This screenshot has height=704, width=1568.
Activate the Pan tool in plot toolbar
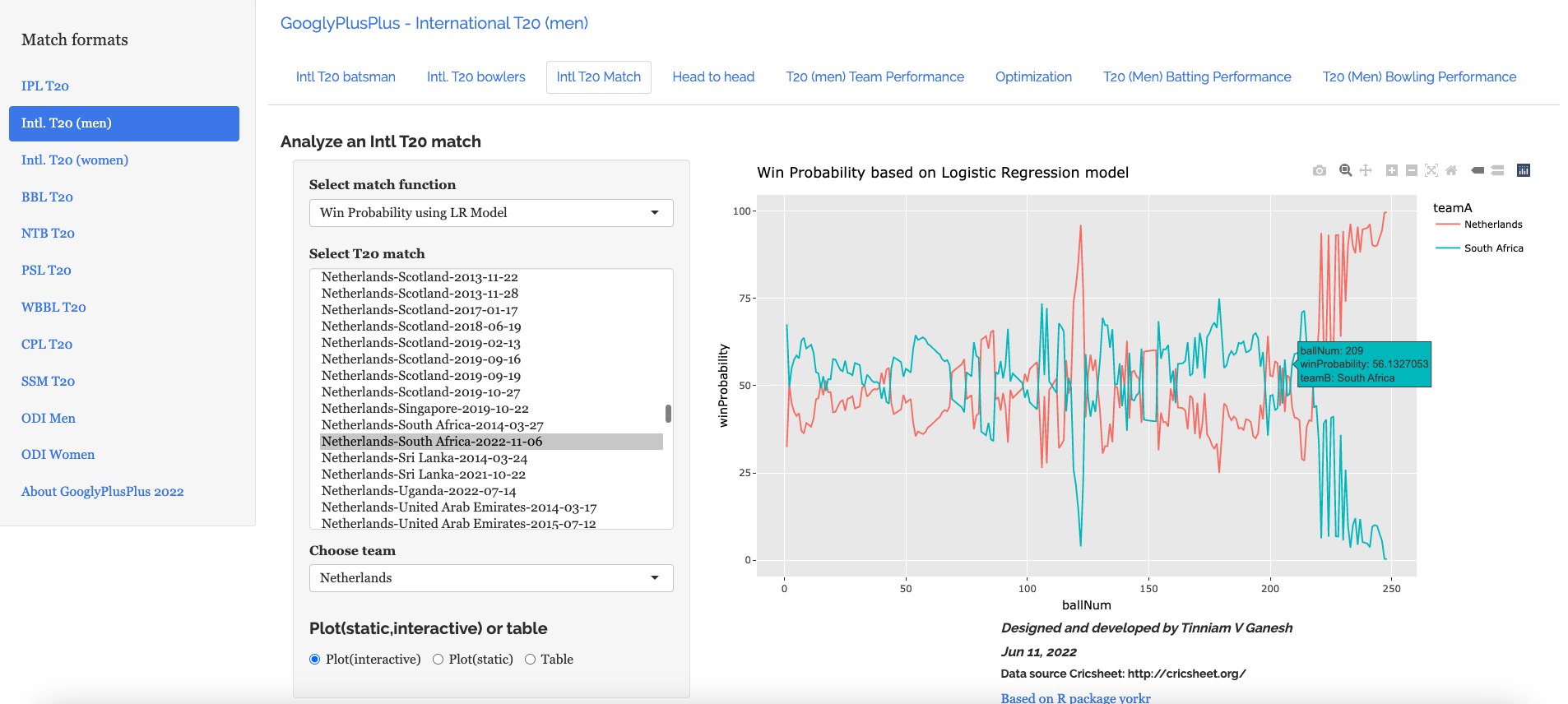point(1366,170)
